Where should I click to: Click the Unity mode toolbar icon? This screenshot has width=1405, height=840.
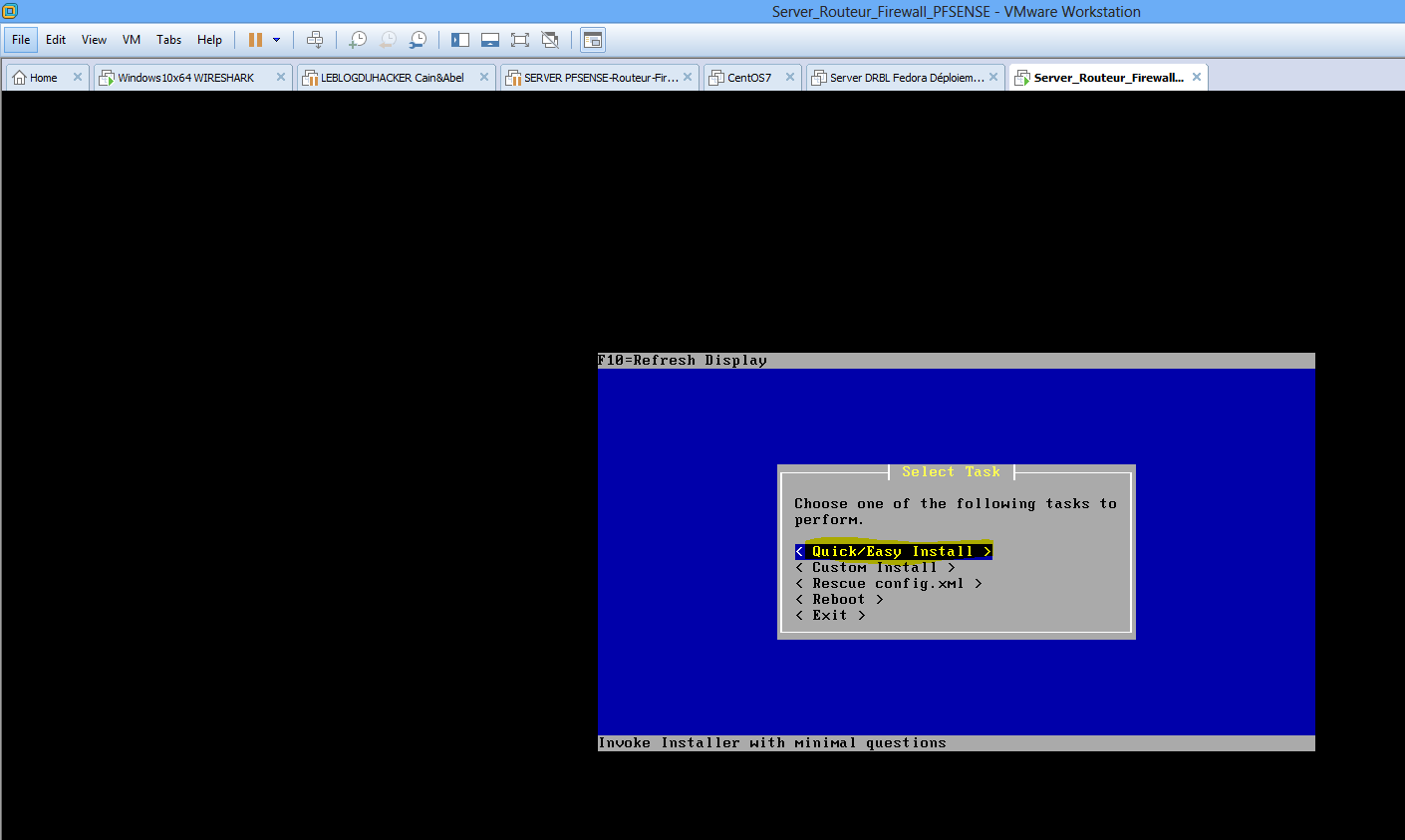pyautogui.click(x=550, y=40)
